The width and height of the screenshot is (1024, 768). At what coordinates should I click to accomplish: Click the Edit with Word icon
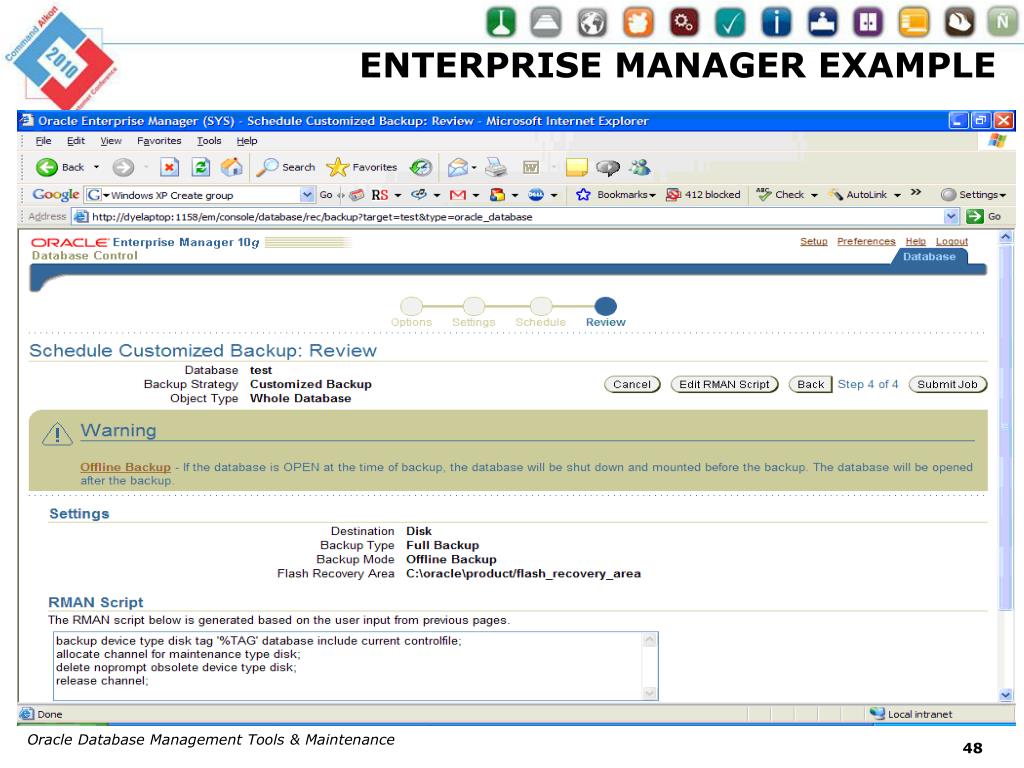click(x=531, y=168)
